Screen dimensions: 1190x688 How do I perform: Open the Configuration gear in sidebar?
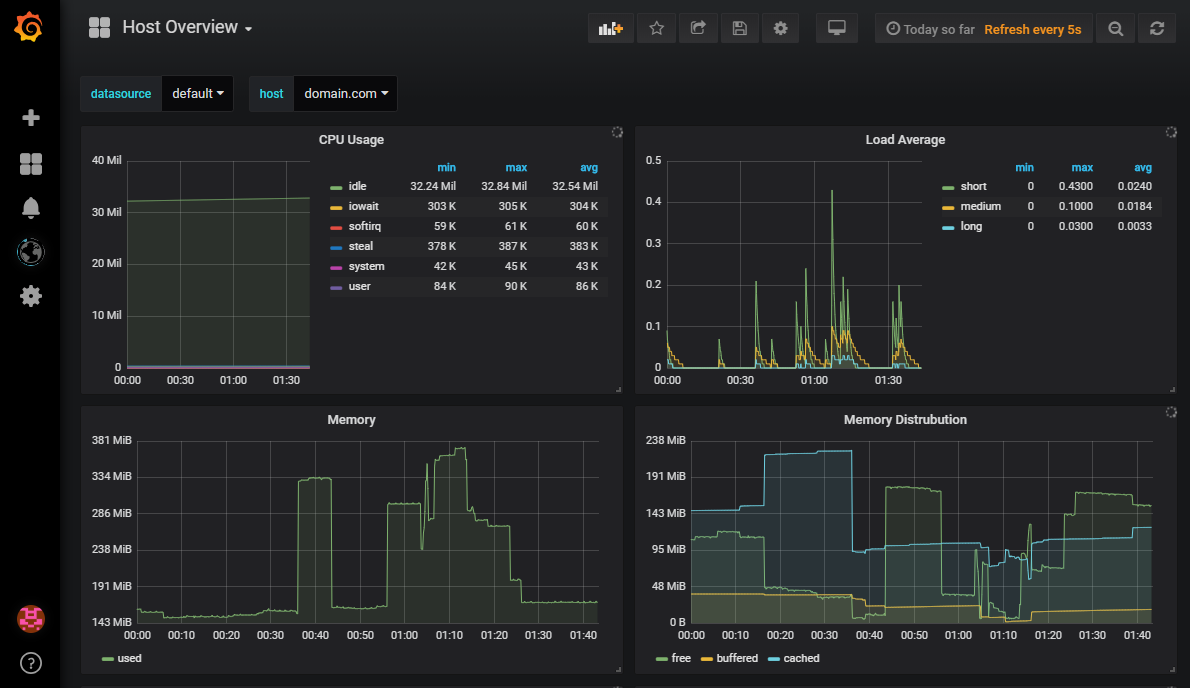31,296
